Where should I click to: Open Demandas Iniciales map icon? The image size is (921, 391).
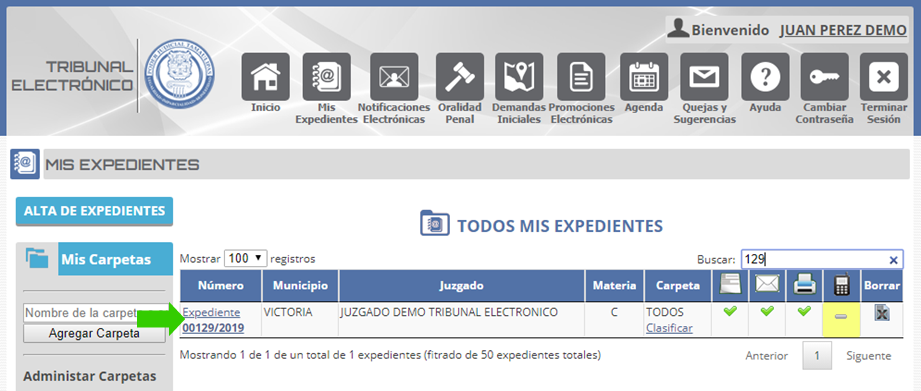519,77
